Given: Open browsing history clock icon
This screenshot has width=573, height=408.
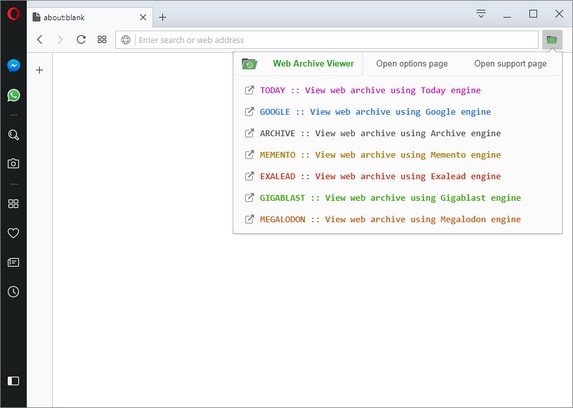Looking at the screenshot, I should (14, 292).
